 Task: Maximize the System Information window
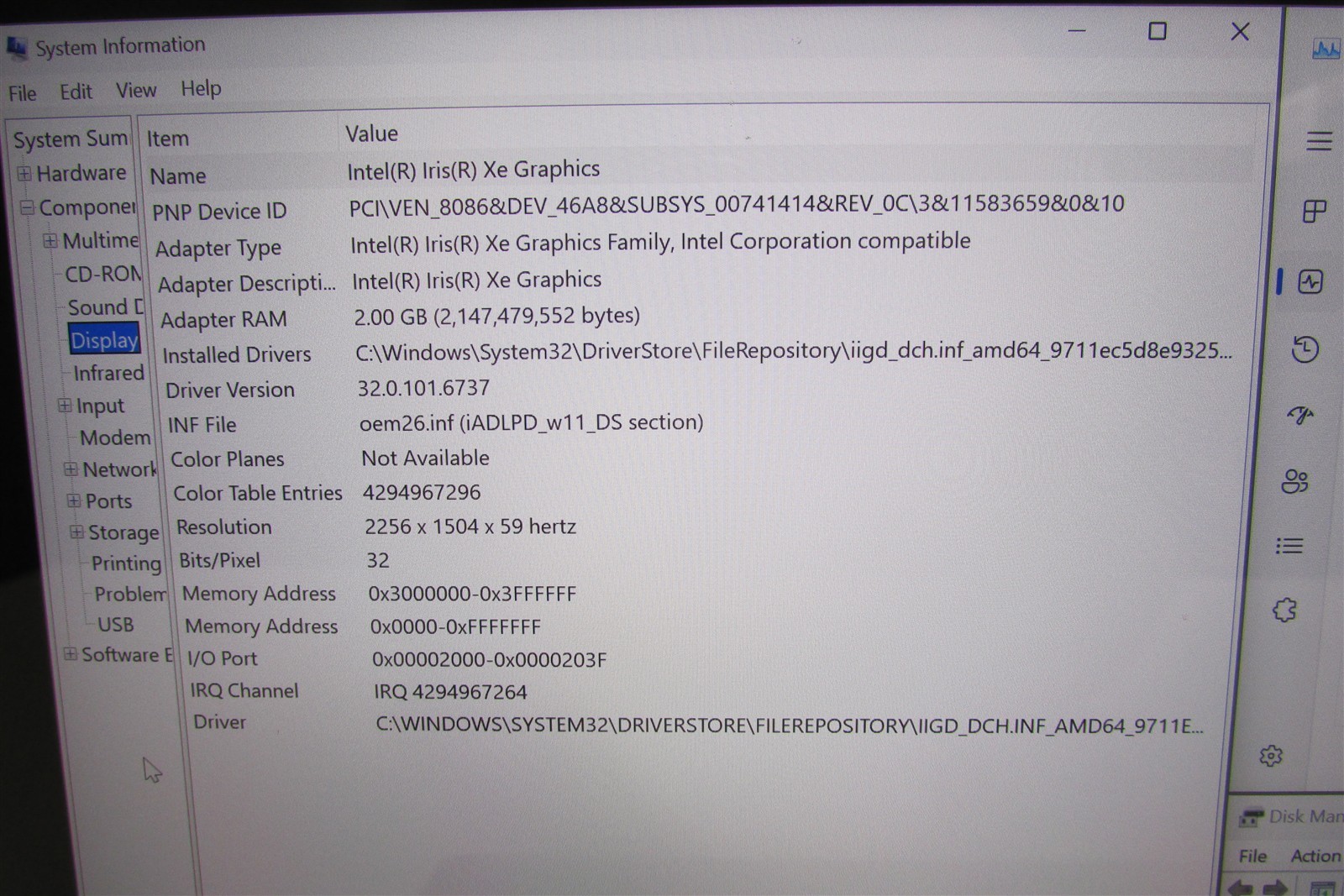coord(1158,32)
